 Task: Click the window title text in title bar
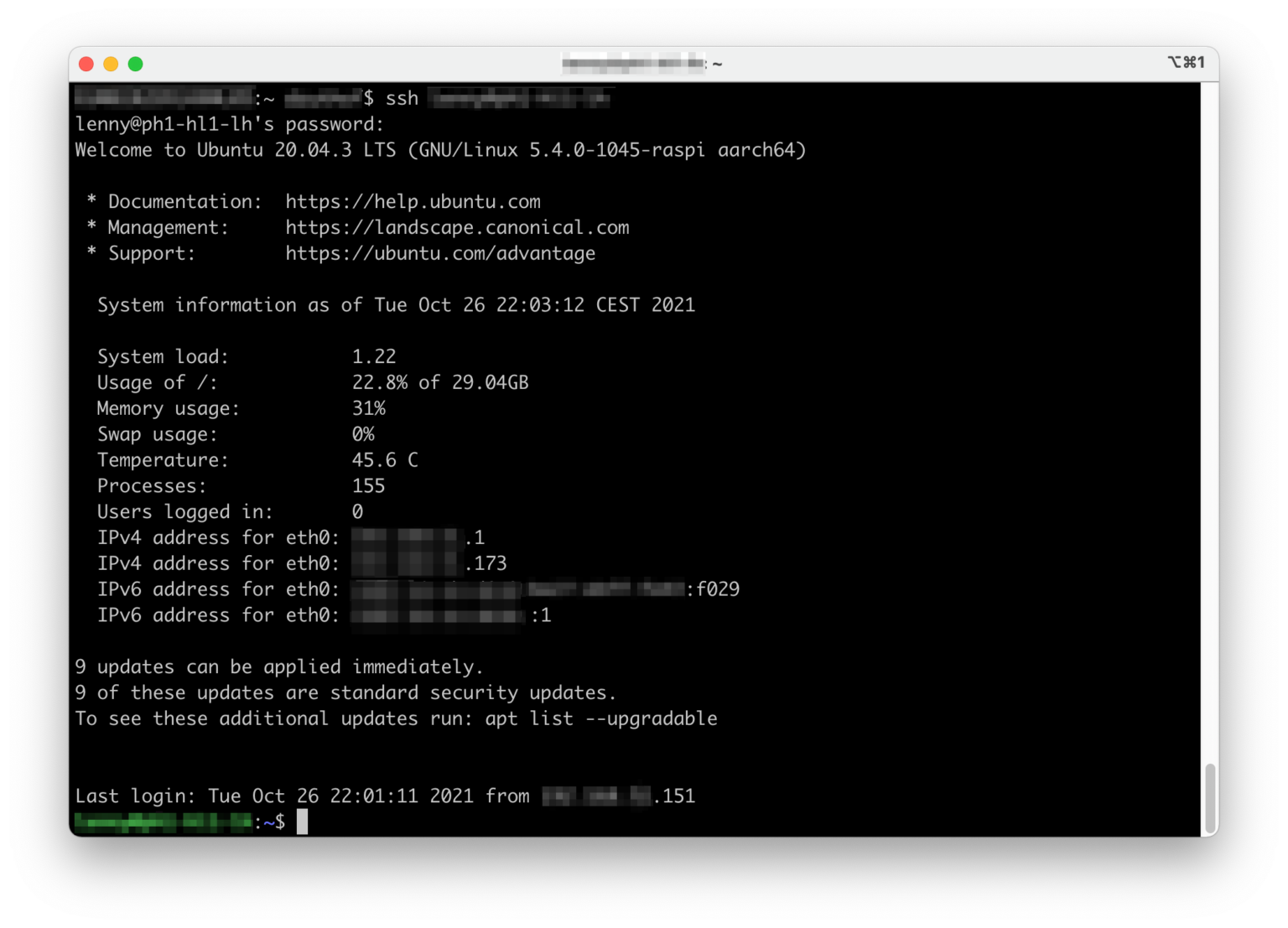point(641,63)
